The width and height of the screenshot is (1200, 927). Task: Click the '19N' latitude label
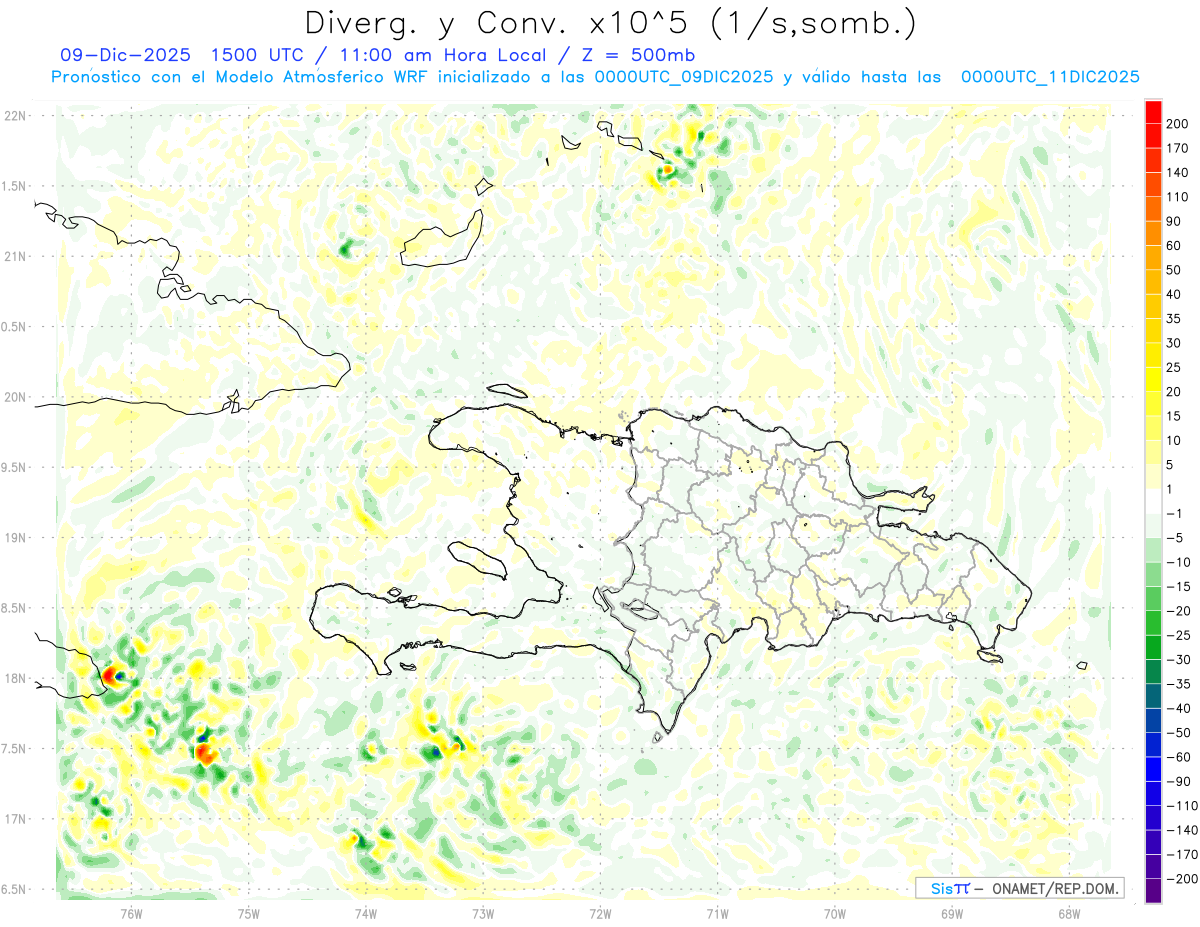pos(15,538)
